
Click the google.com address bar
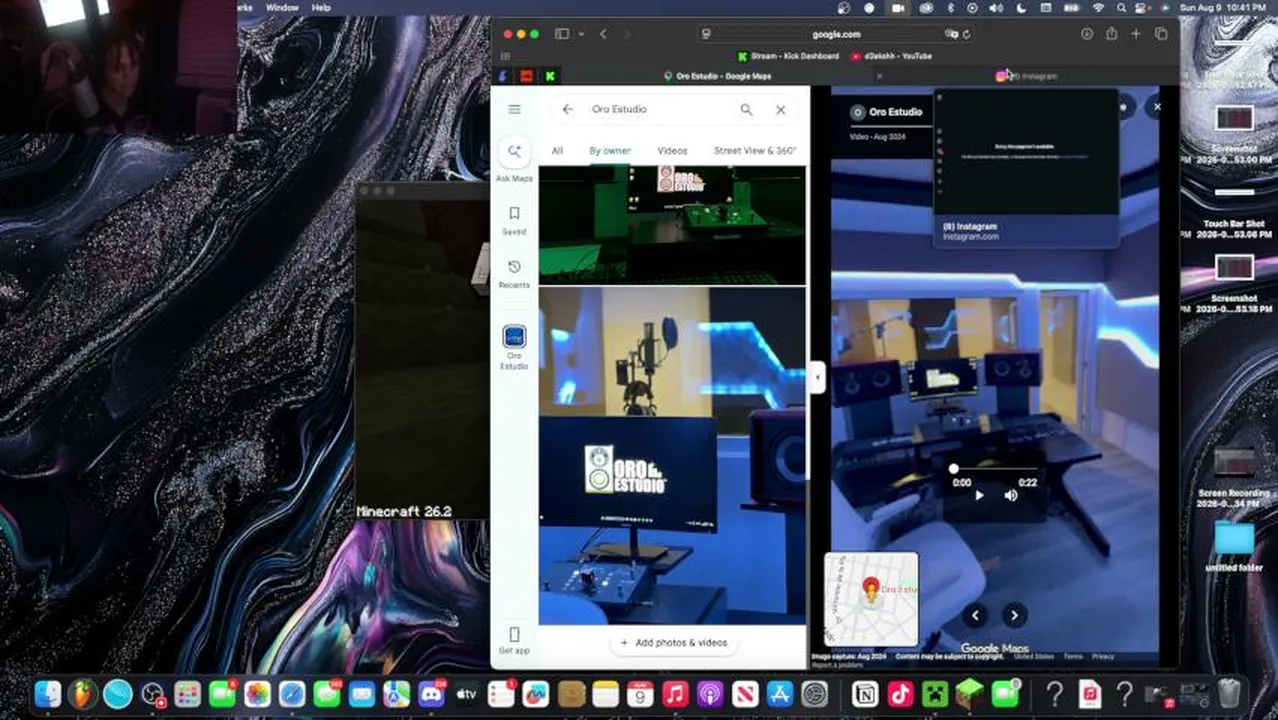coord(836,34)
